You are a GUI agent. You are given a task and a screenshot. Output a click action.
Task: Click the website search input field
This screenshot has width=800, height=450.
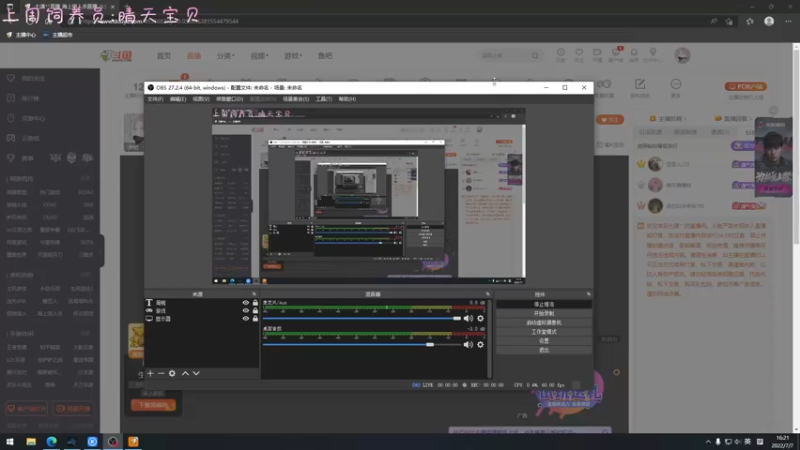(504, 55)
